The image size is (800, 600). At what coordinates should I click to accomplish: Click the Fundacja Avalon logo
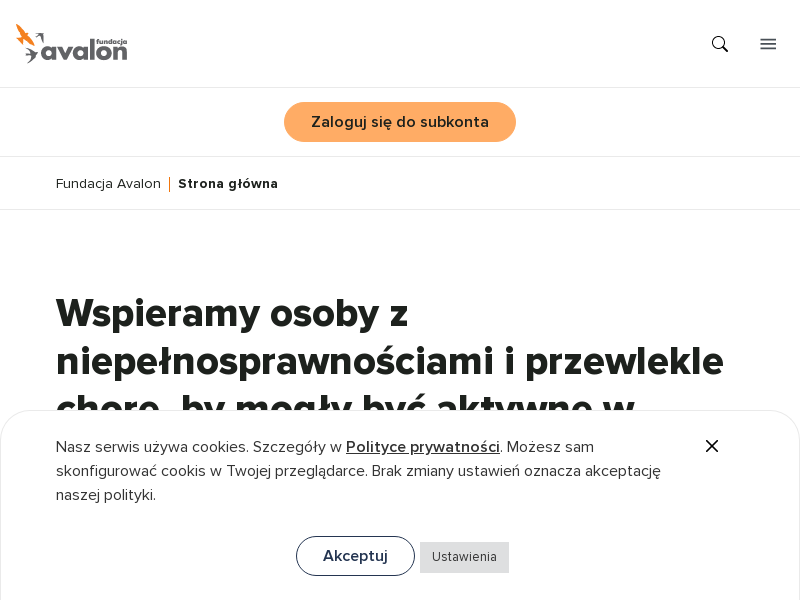point(71,44)
